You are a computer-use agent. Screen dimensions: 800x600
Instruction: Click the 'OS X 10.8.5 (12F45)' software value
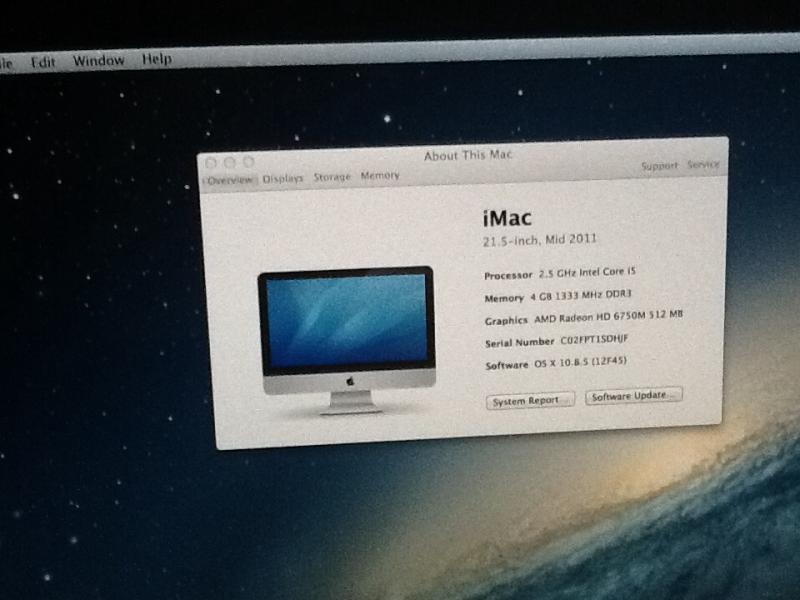pyautogui.click(x=580, y=362)
